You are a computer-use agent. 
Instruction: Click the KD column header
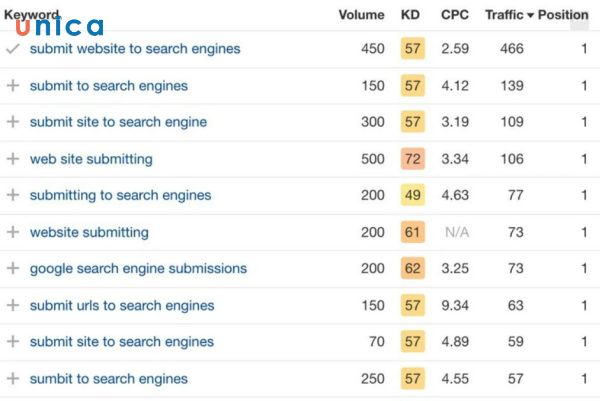pyautogui.click(x=411, y=15)
